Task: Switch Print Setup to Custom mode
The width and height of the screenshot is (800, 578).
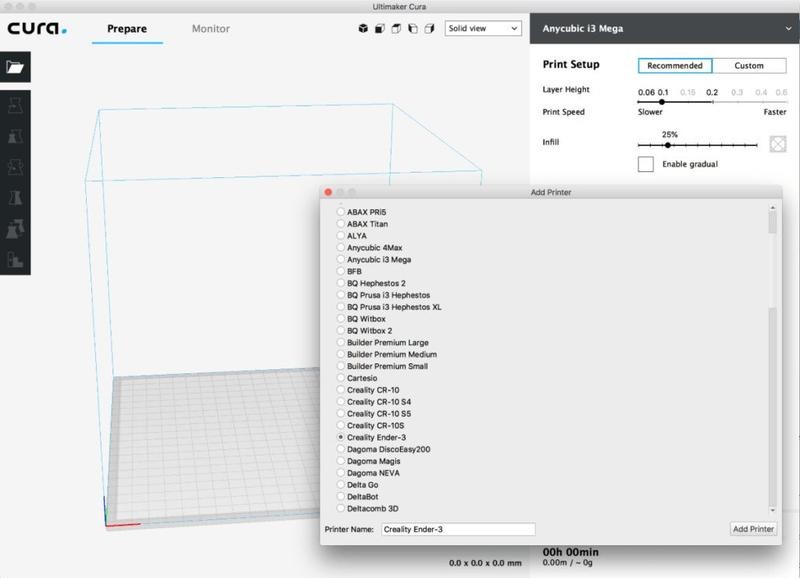Action: (748, 66)
